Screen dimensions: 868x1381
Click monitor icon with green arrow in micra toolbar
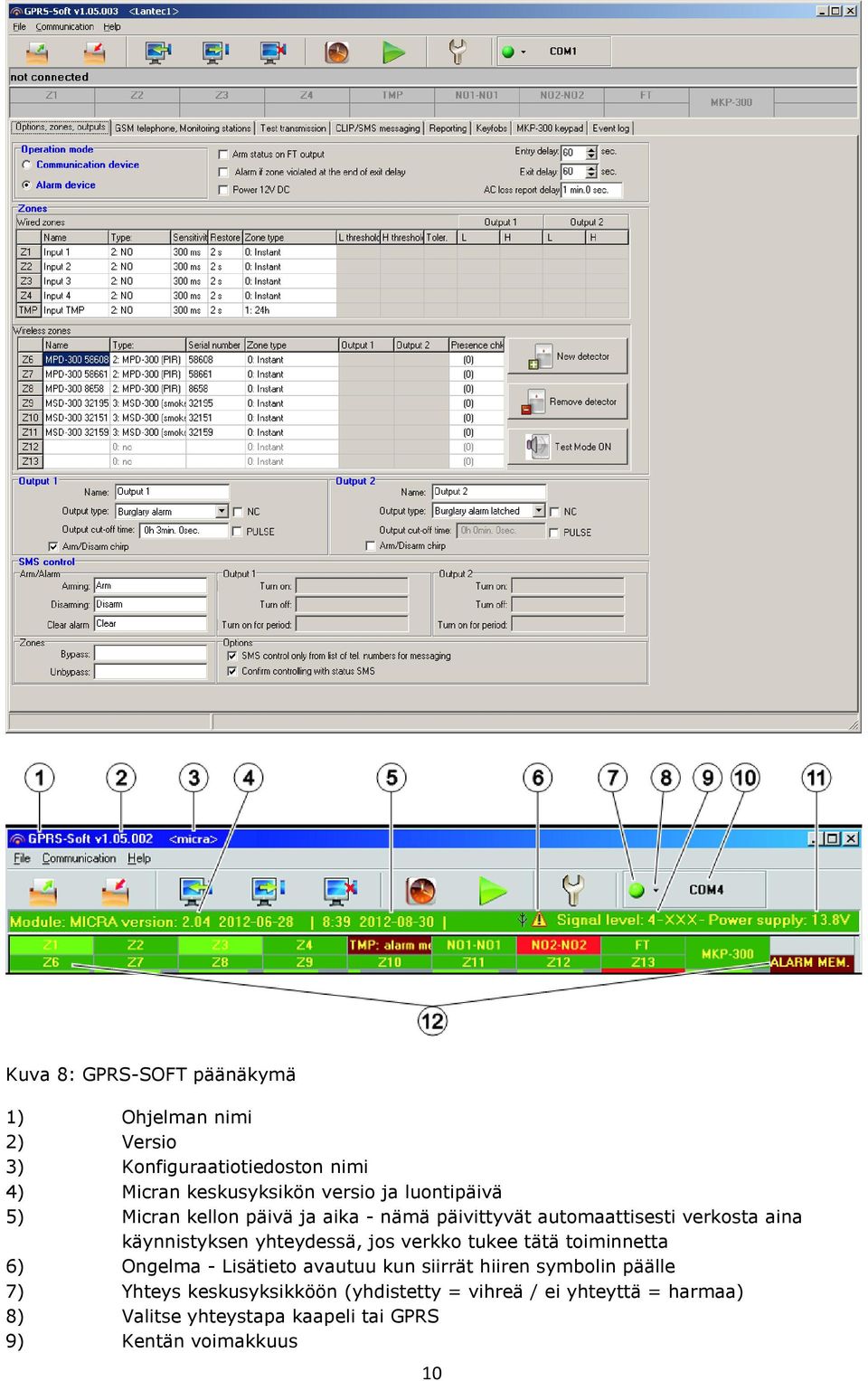coord(195,892)
